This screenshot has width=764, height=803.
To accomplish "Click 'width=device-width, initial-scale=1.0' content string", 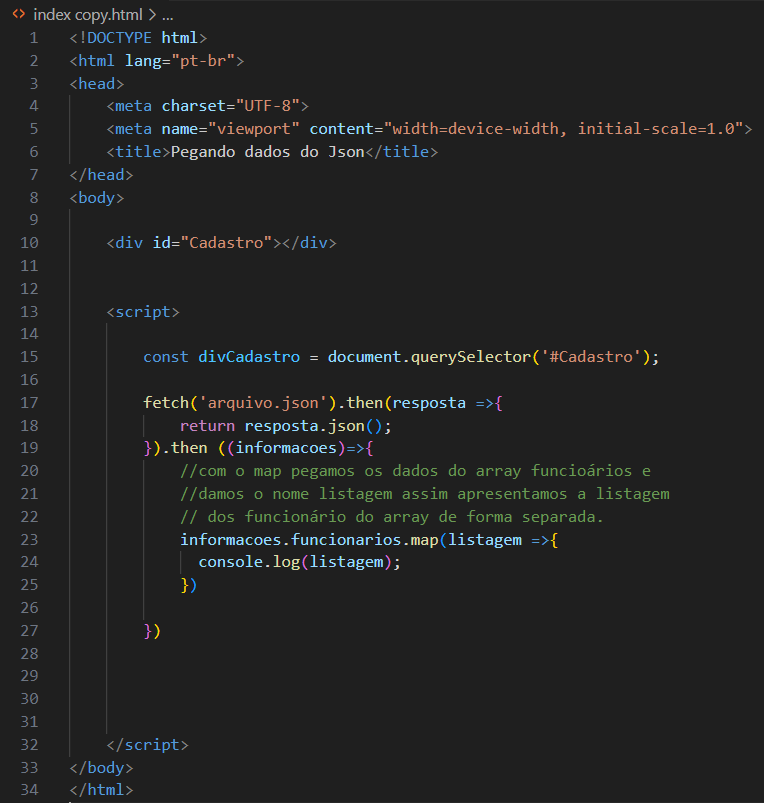I will (x=563, y=129).
